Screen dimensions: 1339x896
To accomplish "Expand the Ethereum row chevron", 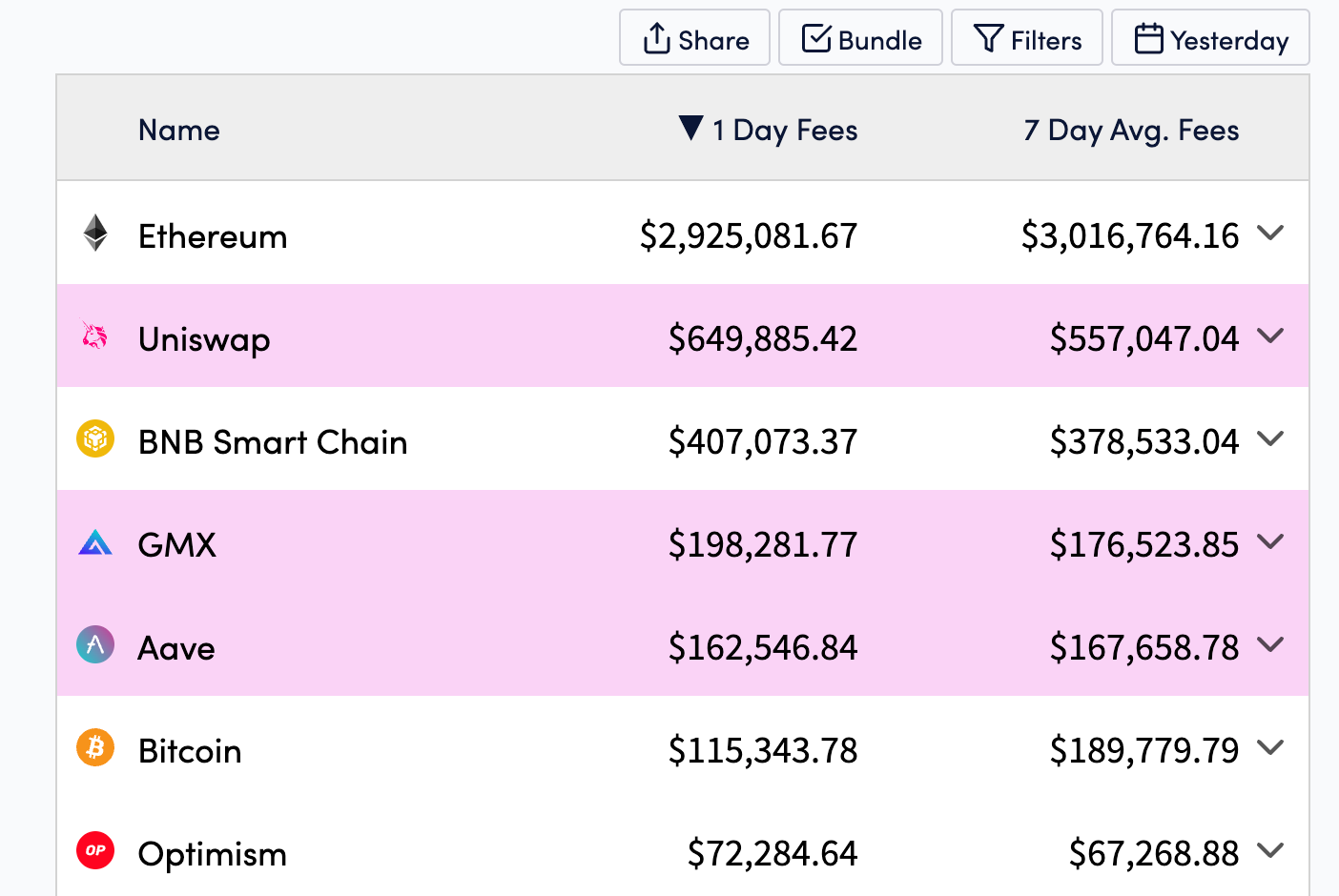I will [x=1270, y=233].
